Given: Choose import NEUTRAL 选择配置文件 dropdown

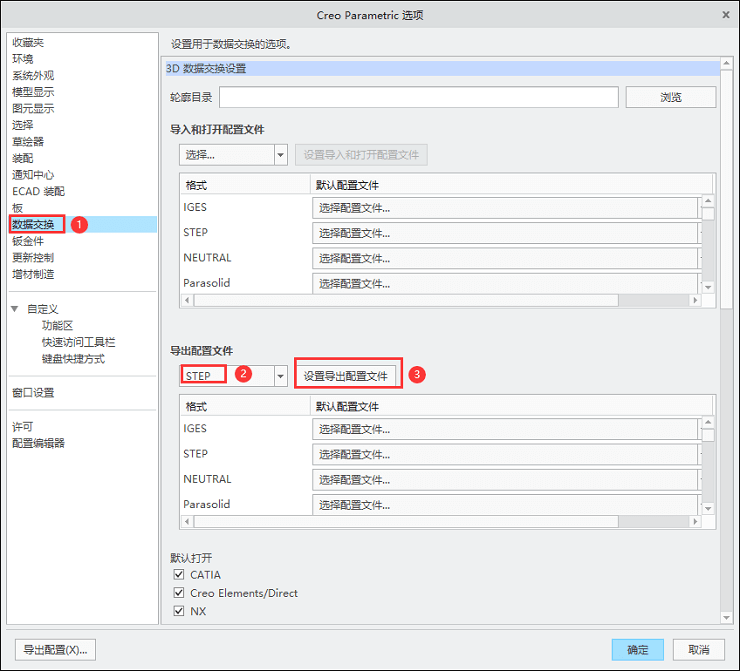Looking at the screenshot, I should pos(505,259).
